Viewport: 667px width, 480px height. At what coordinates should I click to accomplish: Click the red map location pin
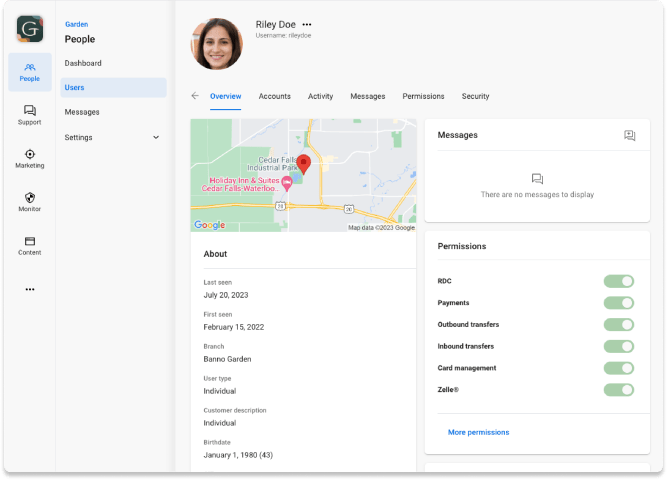point(305,164)
